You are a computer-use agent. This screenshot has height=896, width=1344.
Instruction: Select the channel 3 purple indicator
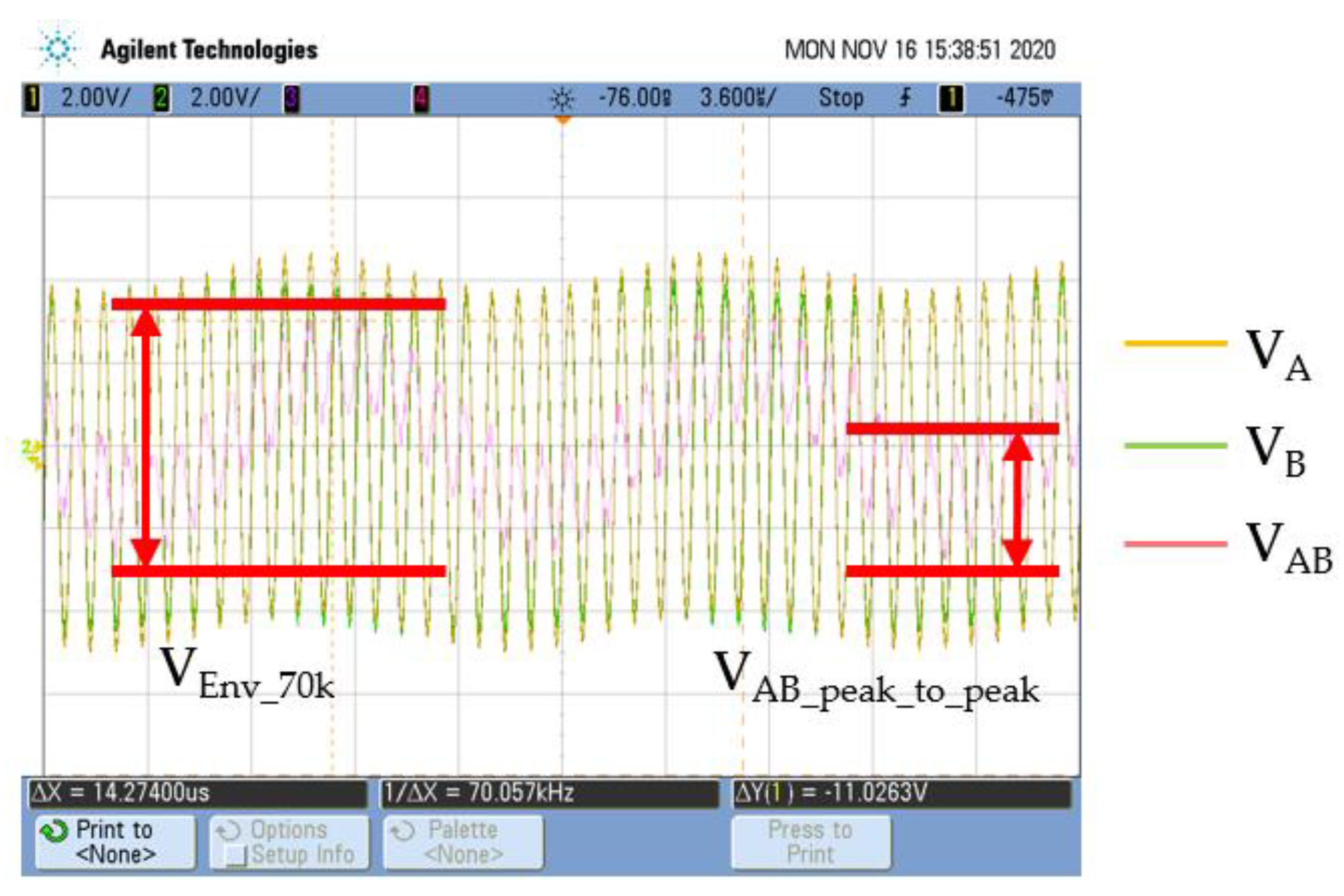291,98
